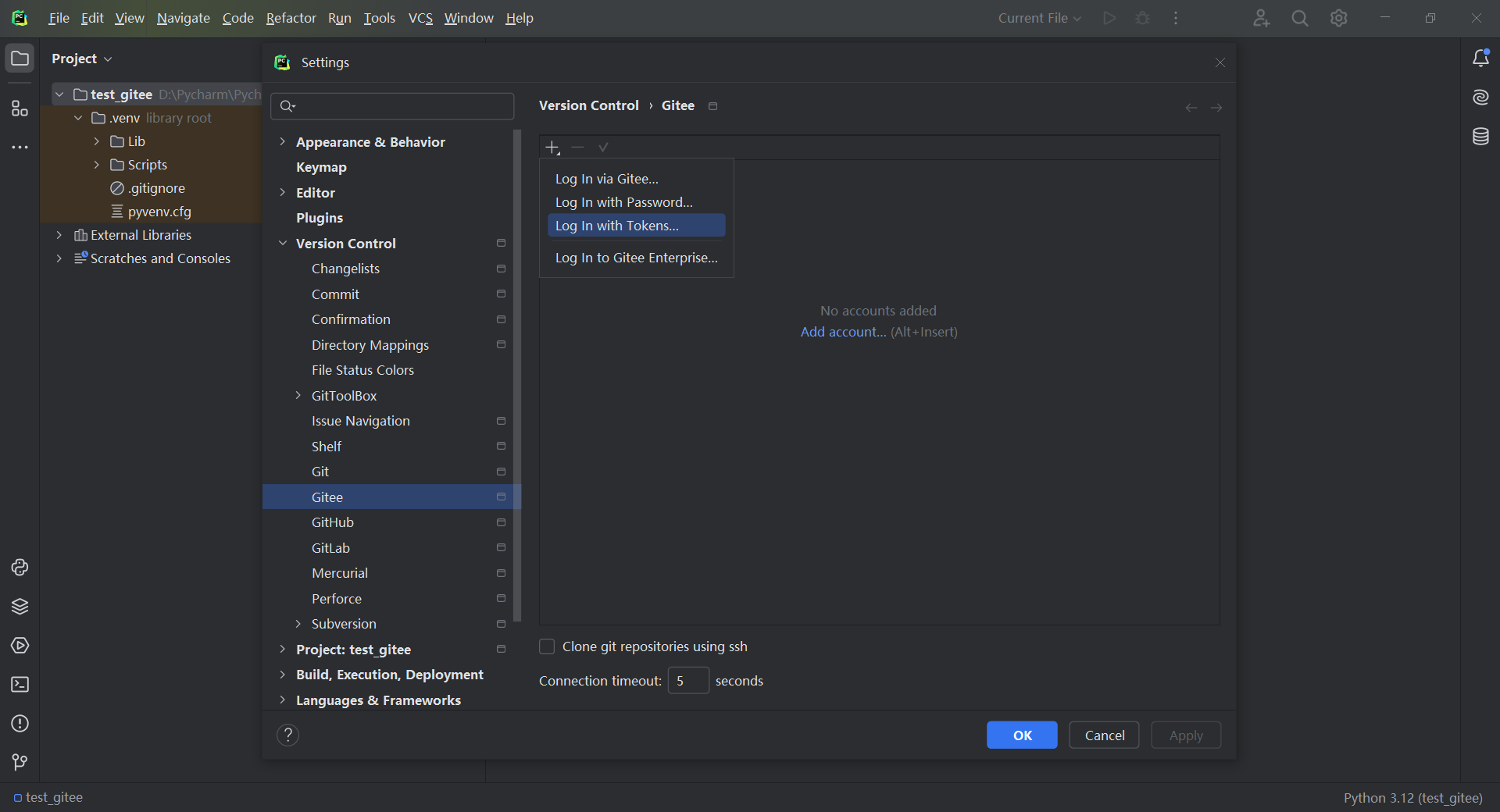Expand Languages & Frameworks group

pyautogui.click(x=283, y=700)
